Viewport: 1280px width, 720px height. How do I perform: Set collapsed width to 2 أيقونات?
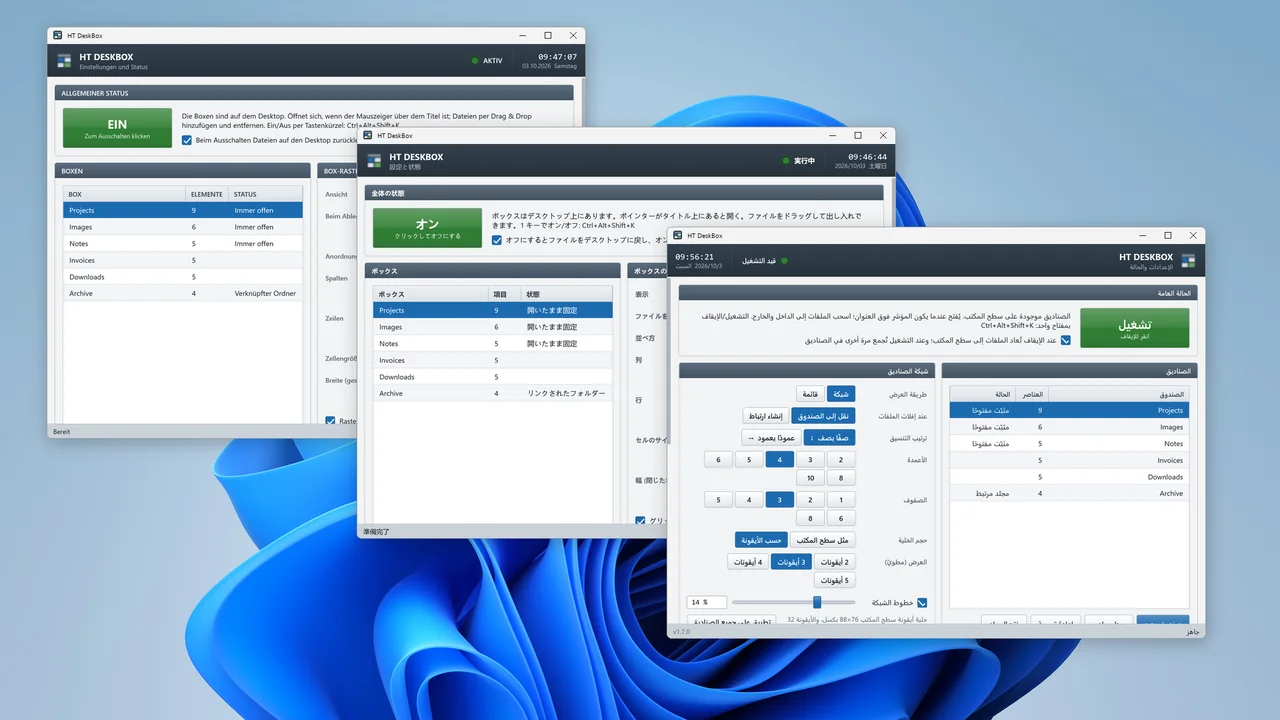point(835,562)
